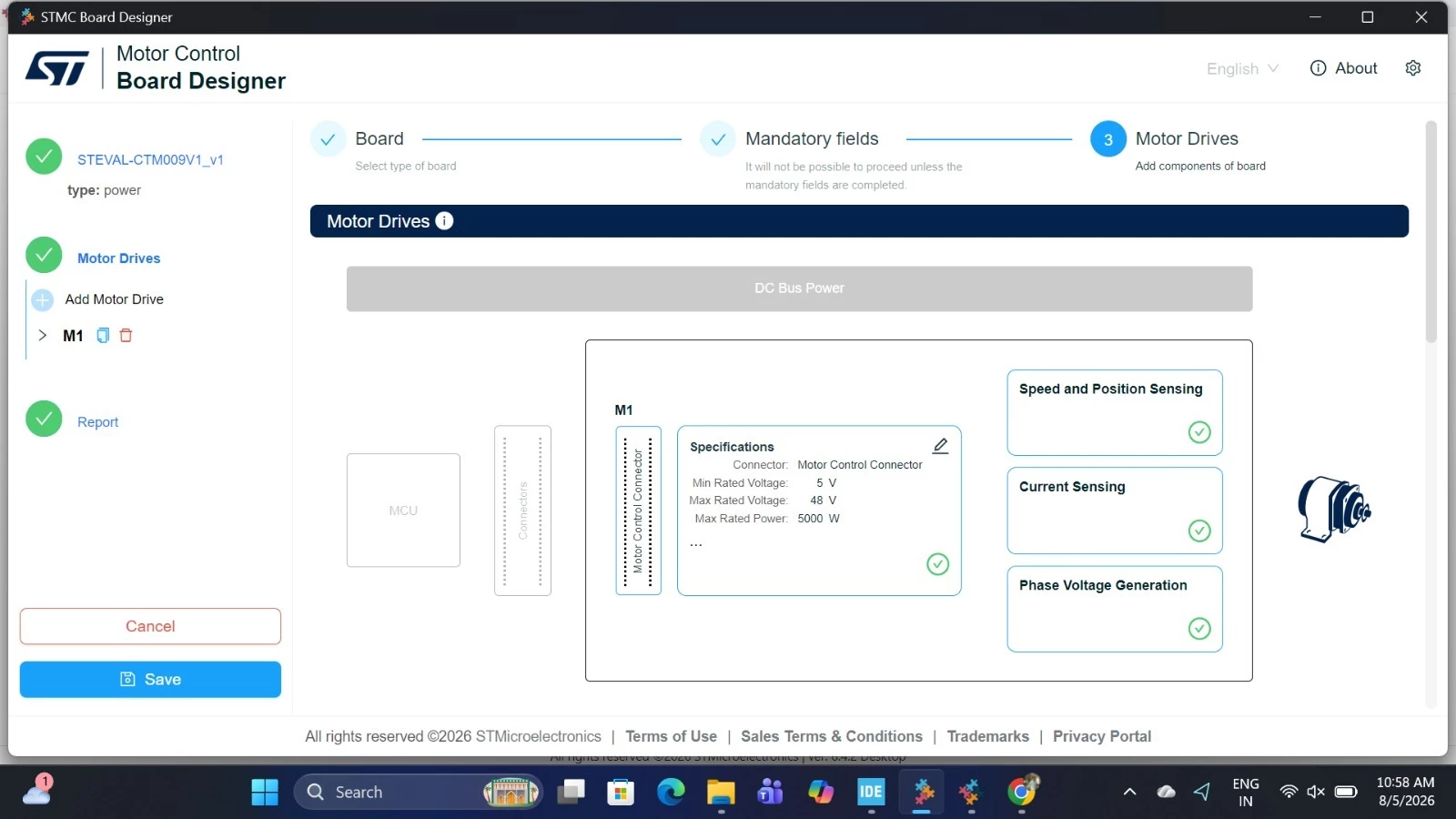Click the speaker volume tray icon
The width and height of the screenshot is (1456, 819).
point(1316,792)
